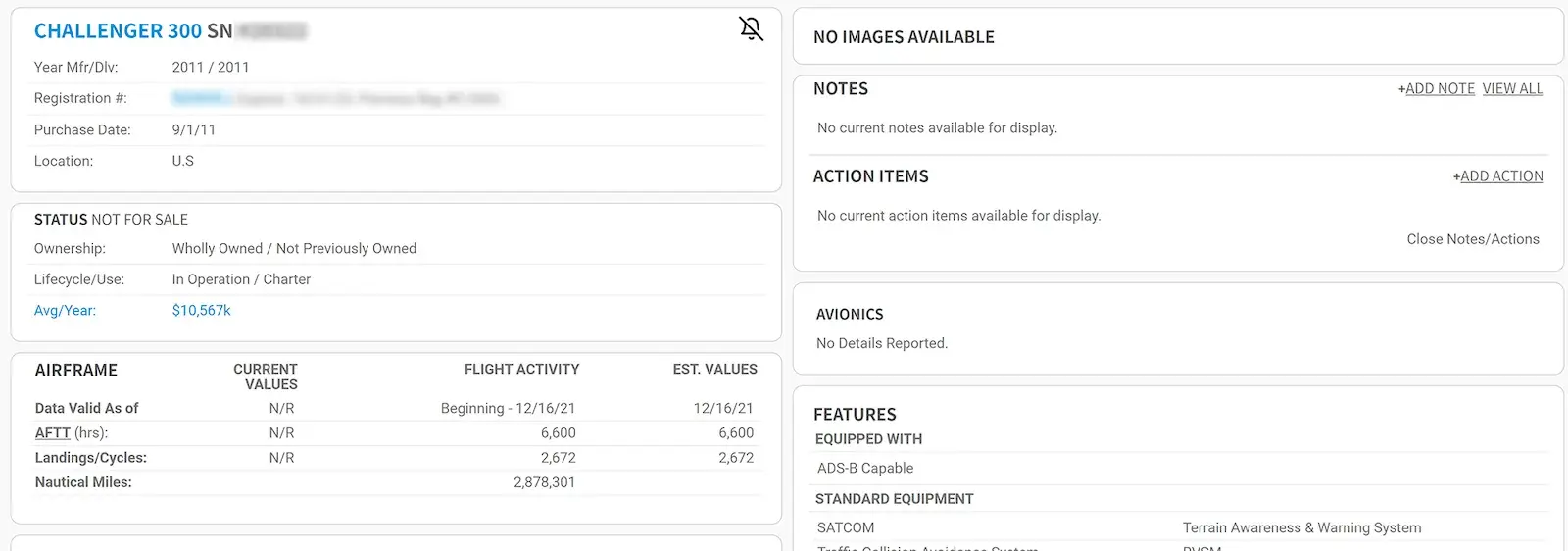This screenshot has width=1568, height=551.
Task: Click the FEATURES section heading
Action: (855, 415)
